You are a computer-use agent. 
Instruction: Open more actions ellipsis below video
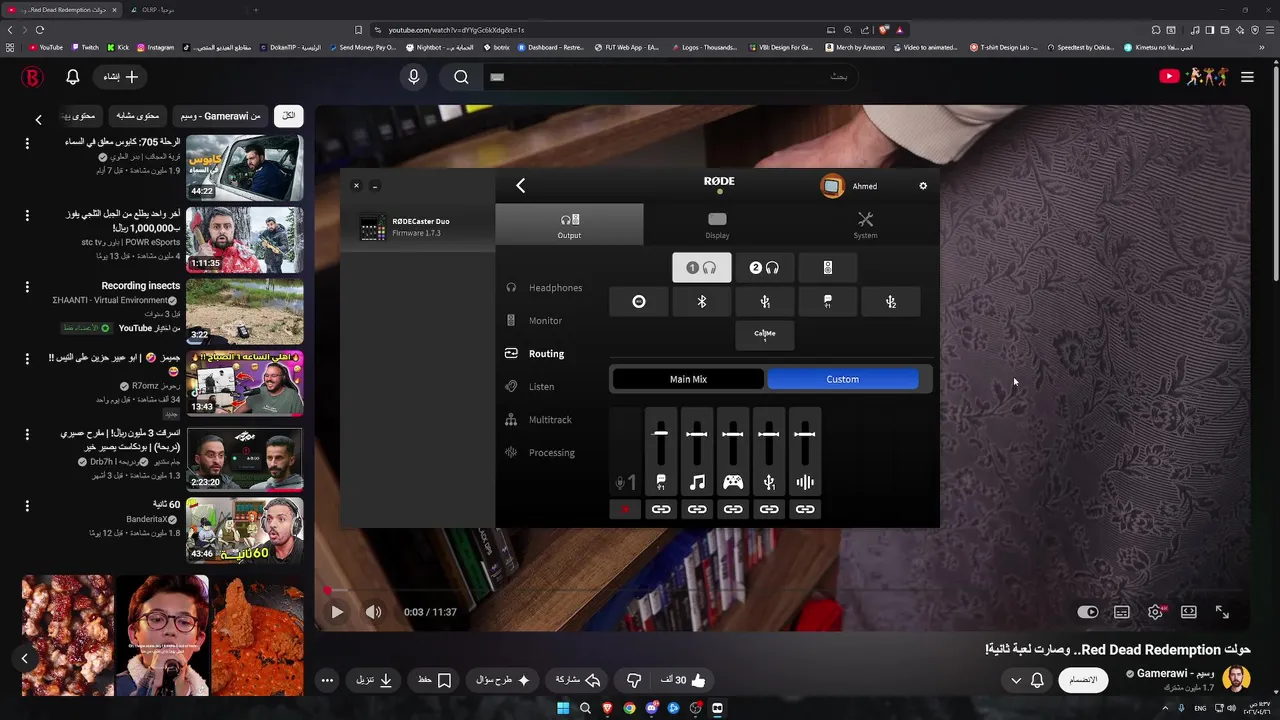(x=327, y=680)
